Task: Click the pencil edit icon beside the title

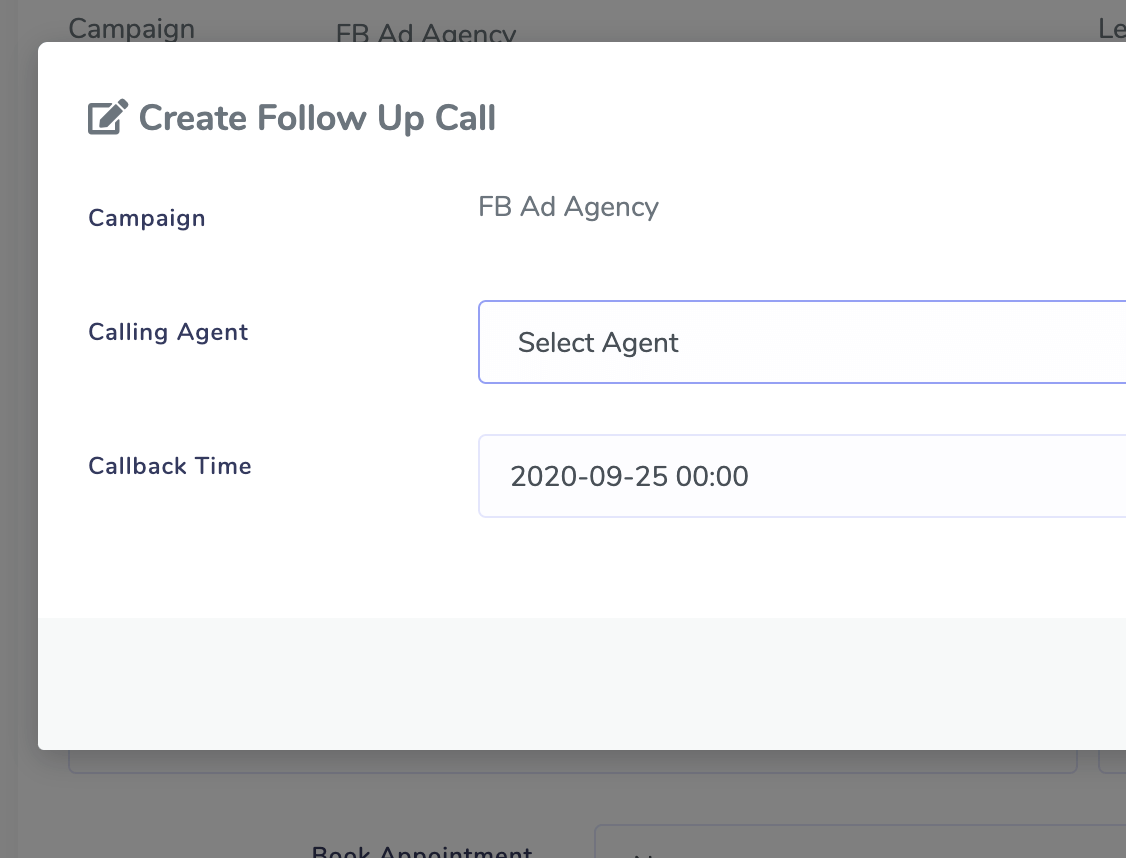Action: 108,117
